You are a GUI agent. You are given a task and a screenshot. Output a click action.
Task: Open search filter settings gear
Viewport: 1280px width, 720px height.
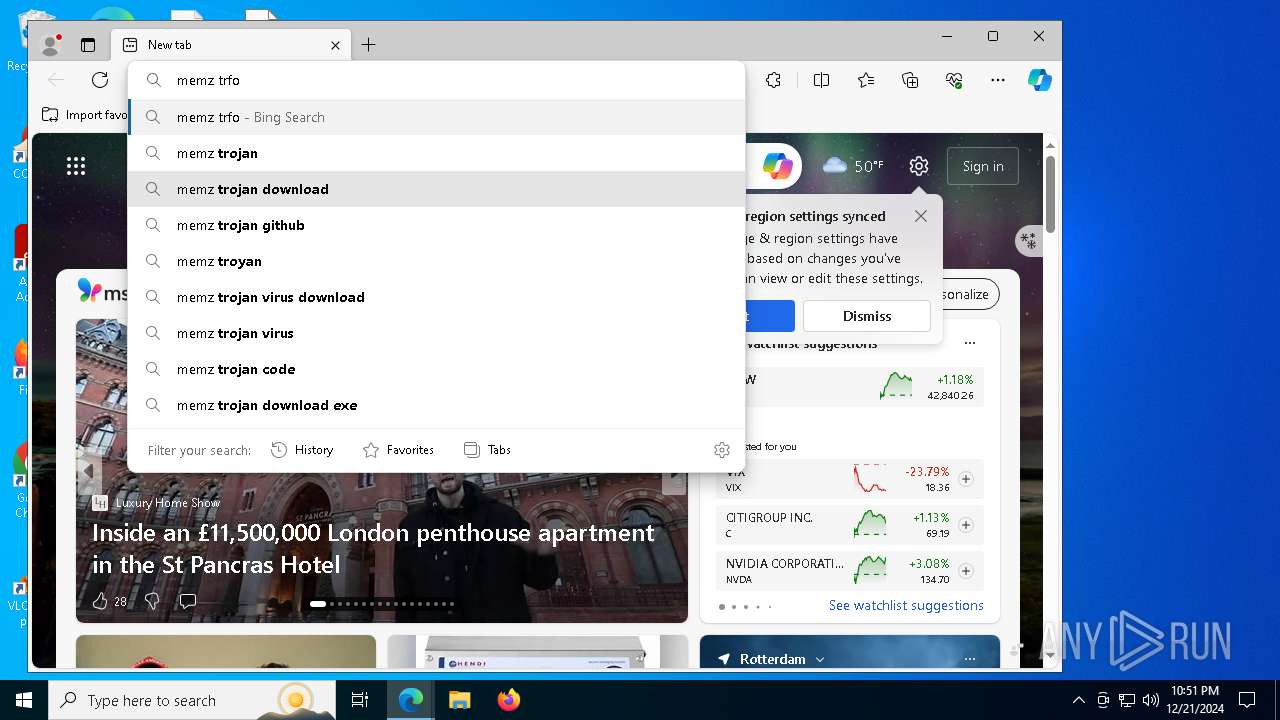coord(722,450)
